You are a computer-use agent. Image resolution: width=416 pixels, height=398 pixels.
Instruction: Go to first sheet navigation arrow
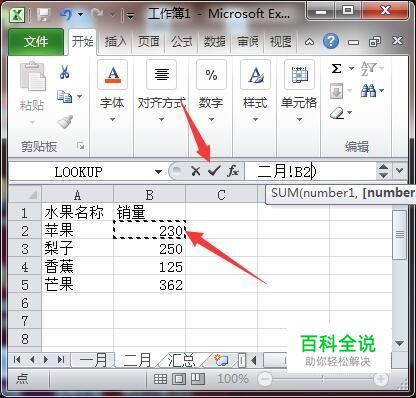[17, 359]
